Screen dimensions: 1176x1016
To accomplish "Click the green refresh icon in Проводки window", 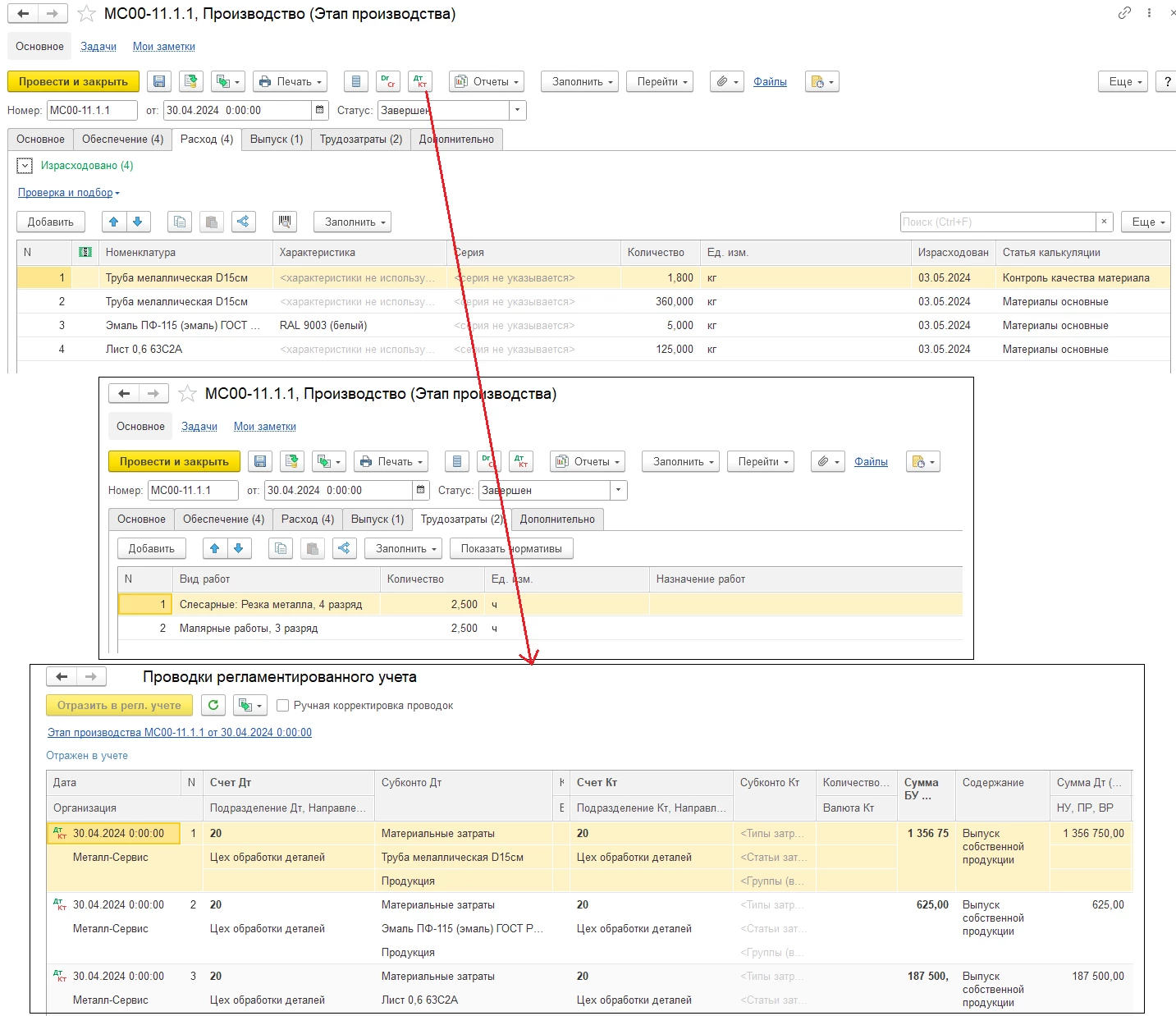I will pos(213,705).
